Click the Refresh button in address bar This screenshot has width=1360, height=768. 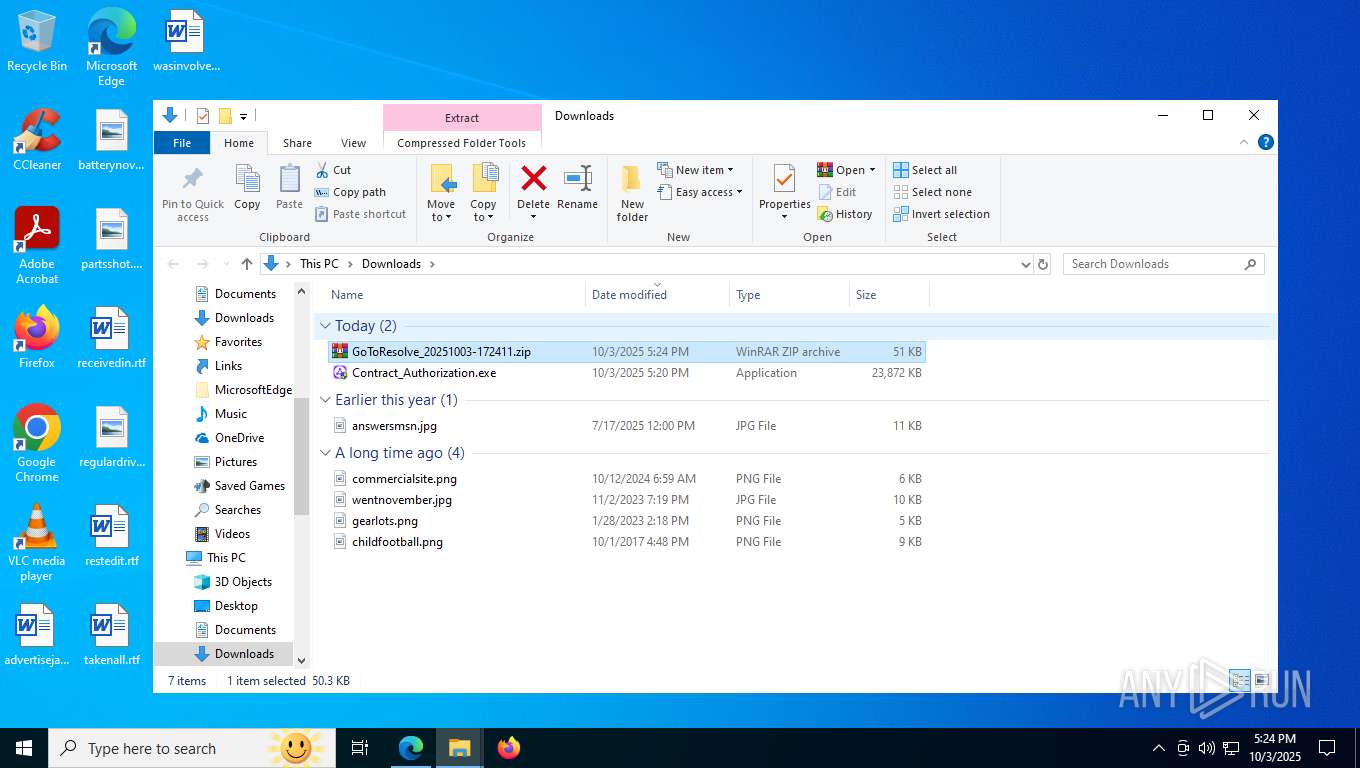pyautogui.click(x=1043, y=264)
